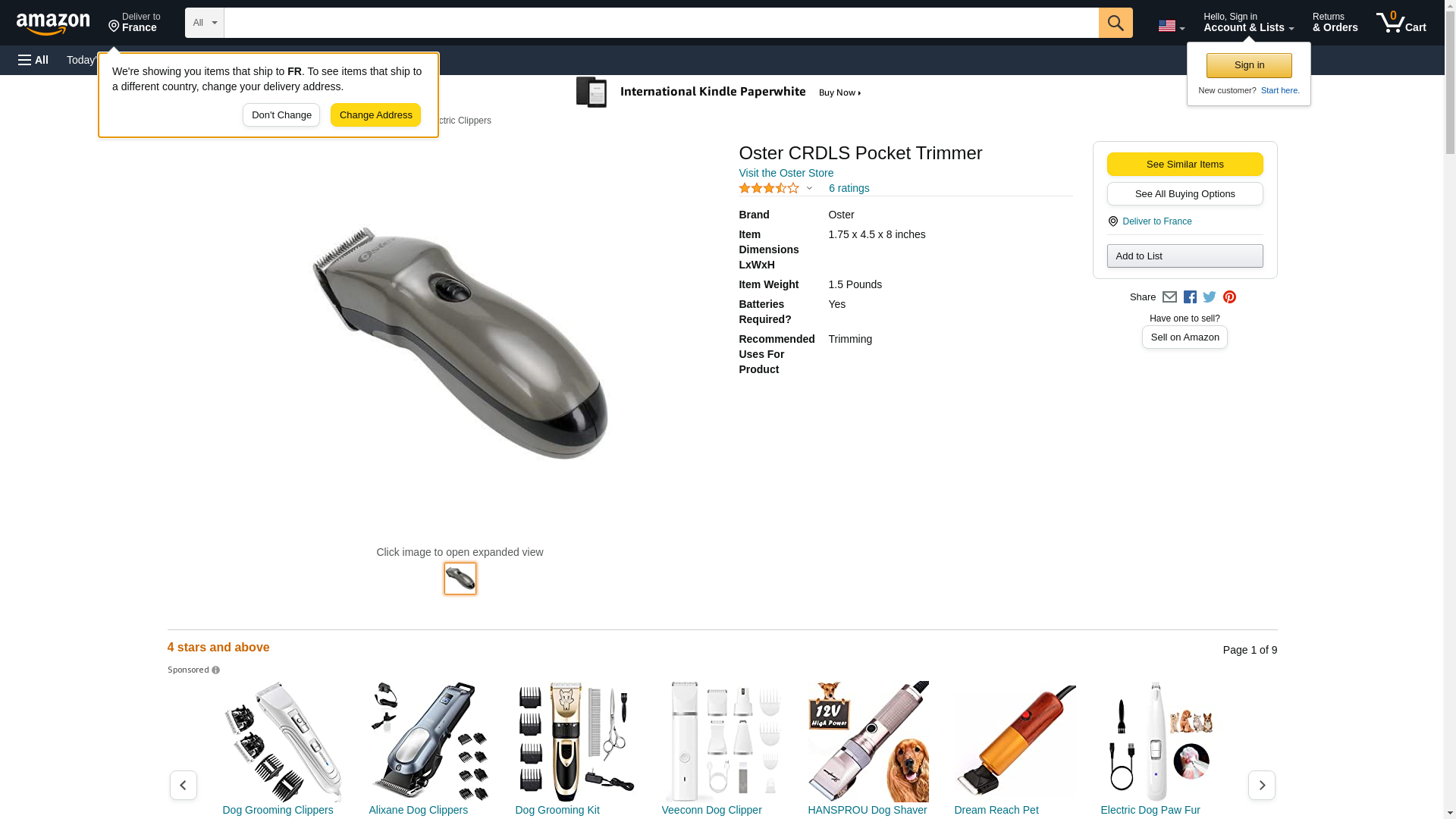Expand the star rating breakdown arrow
Screen dimensions: 1456x819
click(x=809, y=188)
